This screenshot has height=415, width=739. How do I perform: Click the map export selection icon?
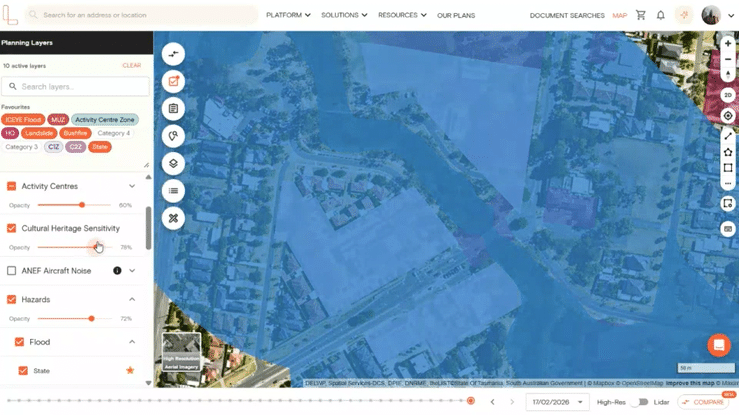(x=728, y=203)
